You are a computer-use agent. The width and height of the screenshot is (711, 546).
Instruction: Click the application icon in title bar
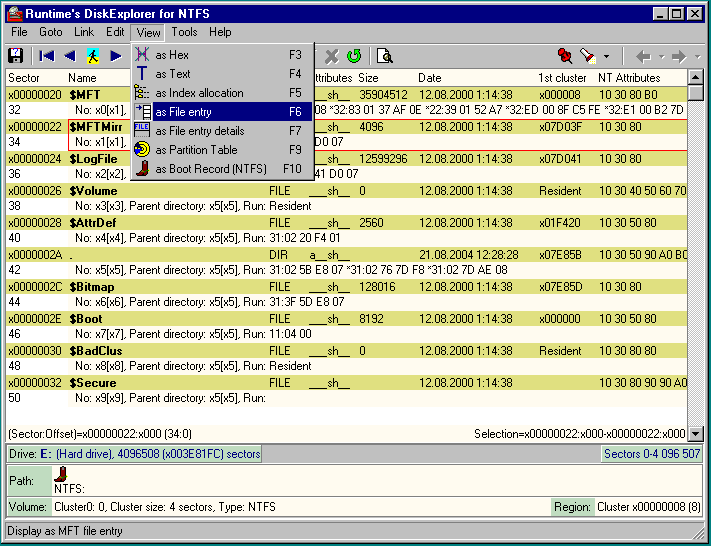(x=15, y=14)
